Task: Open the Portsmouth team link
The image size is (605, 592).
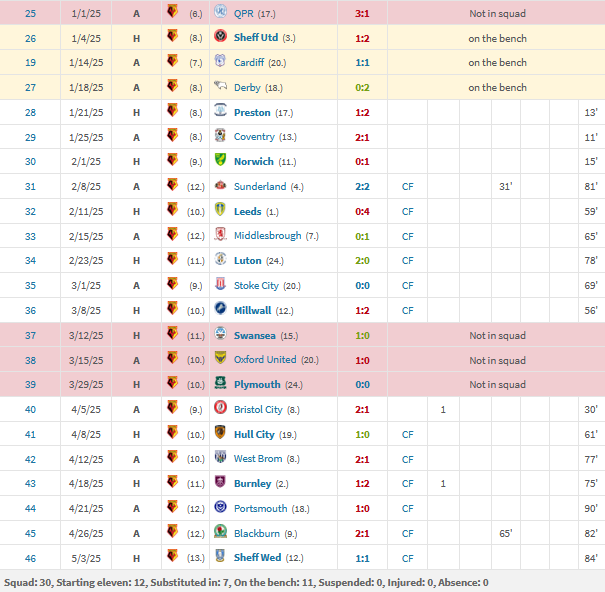Action: pos(260,509)
